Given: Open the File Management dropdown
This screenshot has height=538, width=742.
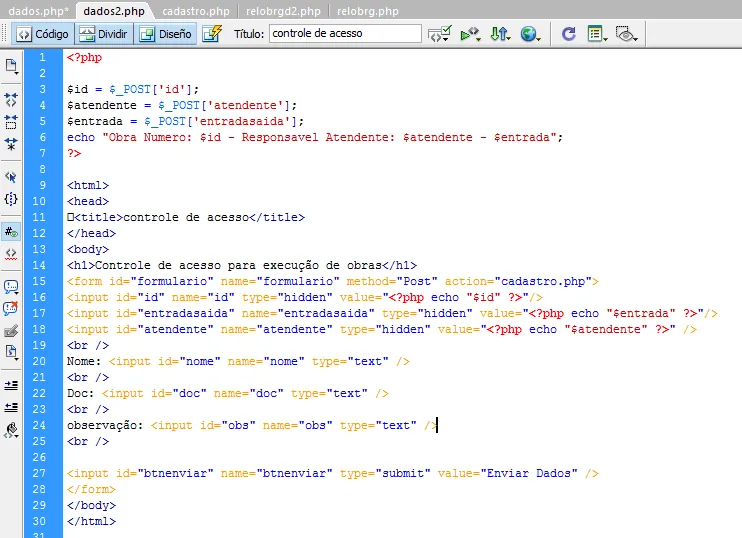Looking at the screenshot, I should pyautogui.click(x=500, y=34).
